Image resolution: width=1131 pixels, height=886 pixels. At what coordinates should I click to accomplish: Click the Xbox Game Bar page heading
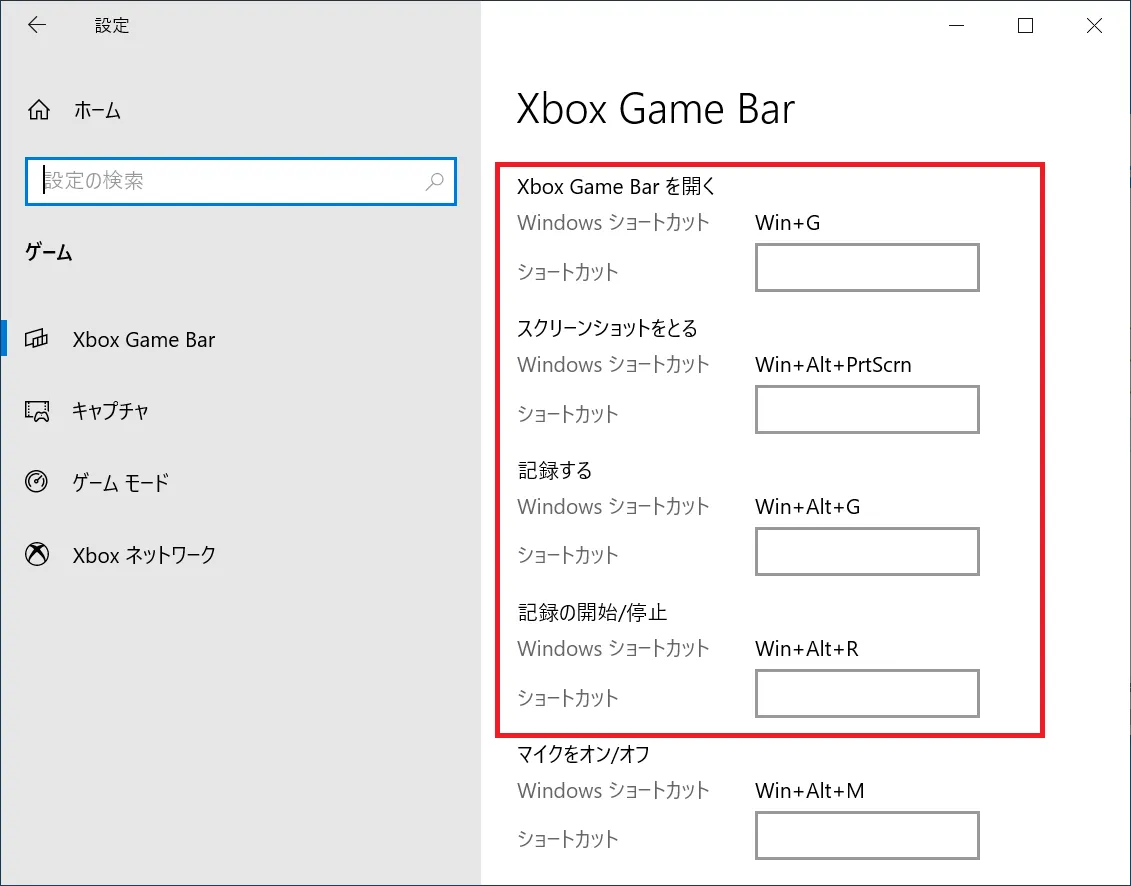coord(656,109)
